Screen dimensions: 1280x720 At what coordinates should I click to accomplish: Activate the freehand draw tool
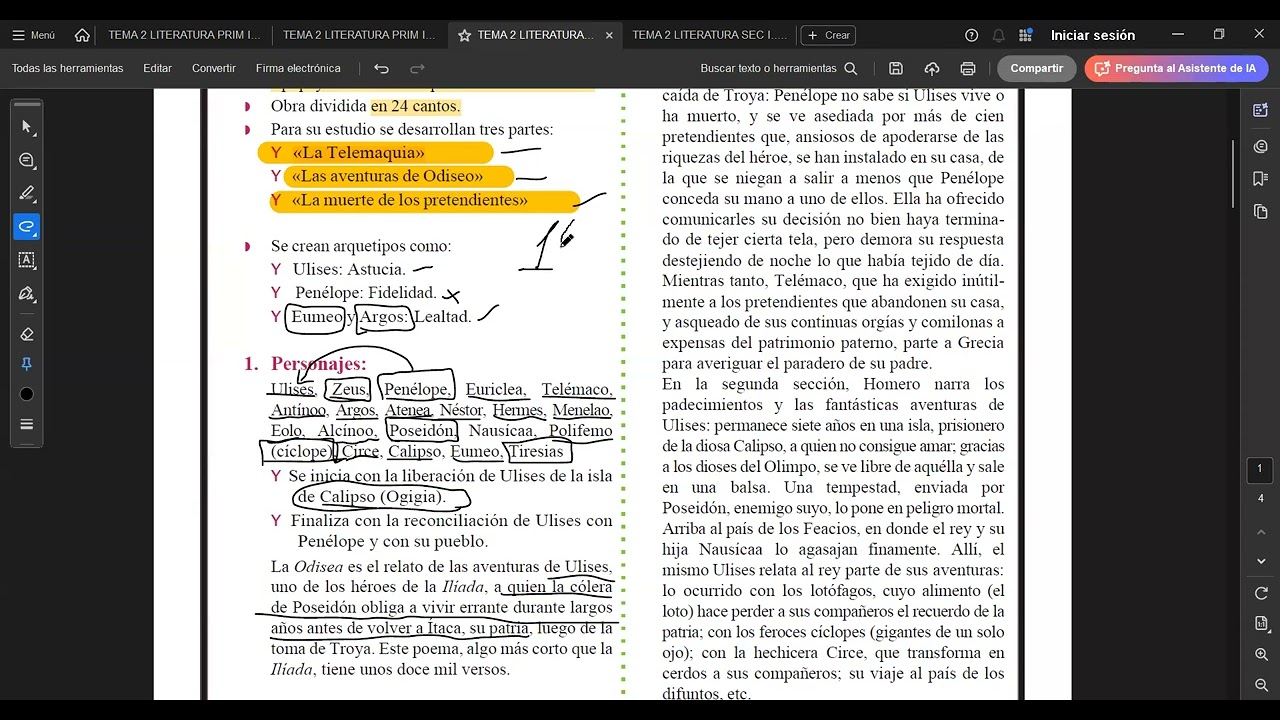point(27,226)
